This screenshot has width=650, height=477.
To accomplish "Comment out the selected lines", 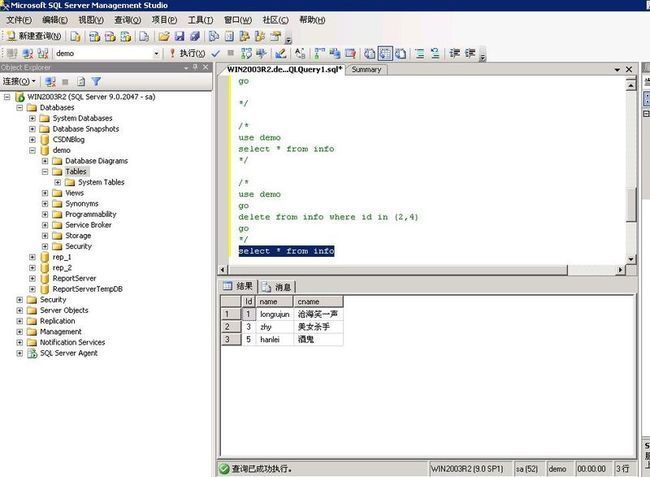I will [x=420, y=53].
